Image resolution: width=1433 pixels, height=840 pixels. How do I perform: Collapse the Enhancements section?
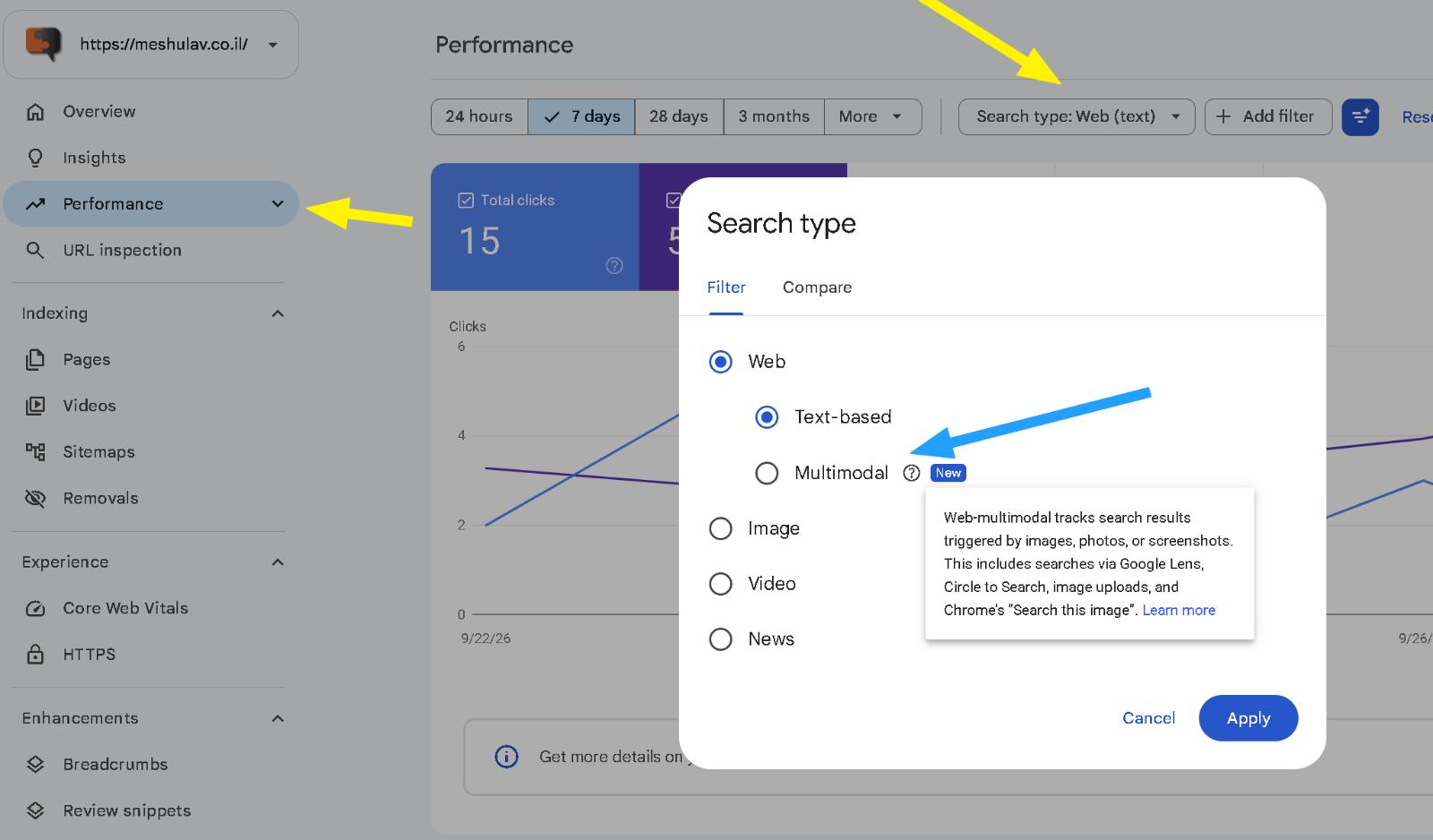278,718
